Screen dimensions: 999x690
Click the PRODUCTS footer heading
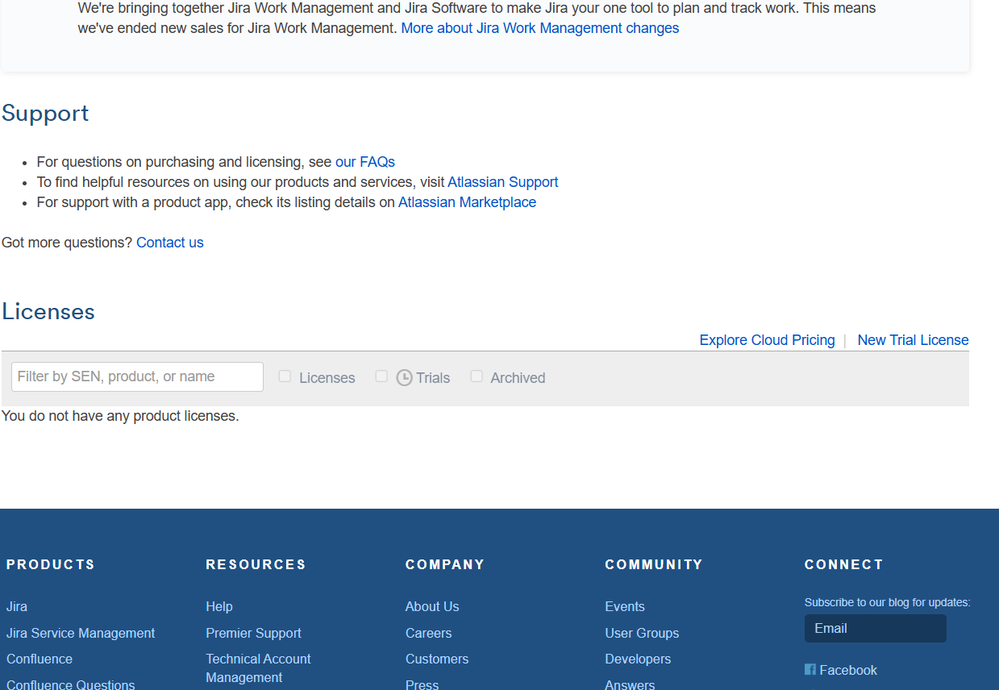[51, 564]
